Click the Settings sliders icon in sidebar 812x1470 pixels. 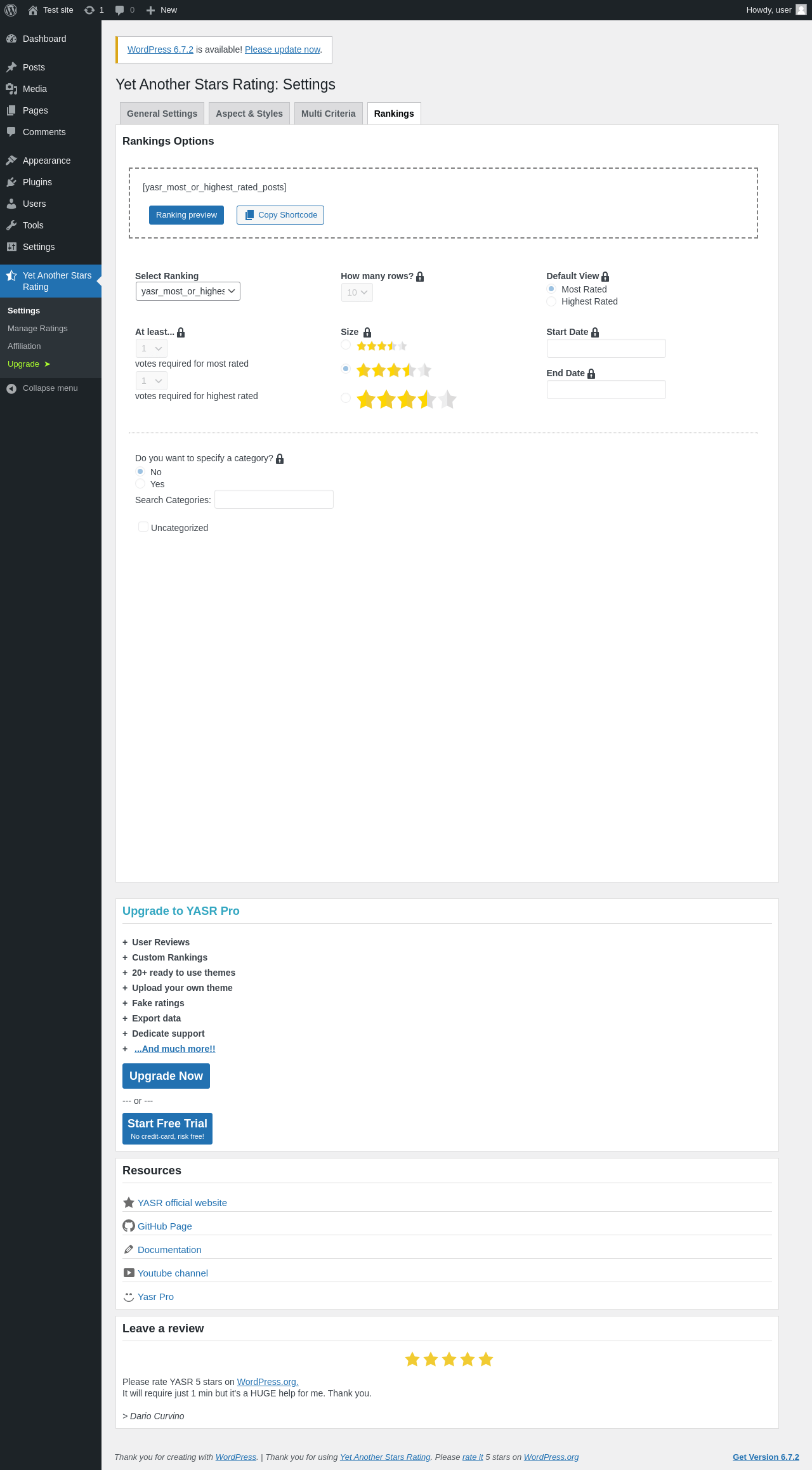(x=11, y=247)
